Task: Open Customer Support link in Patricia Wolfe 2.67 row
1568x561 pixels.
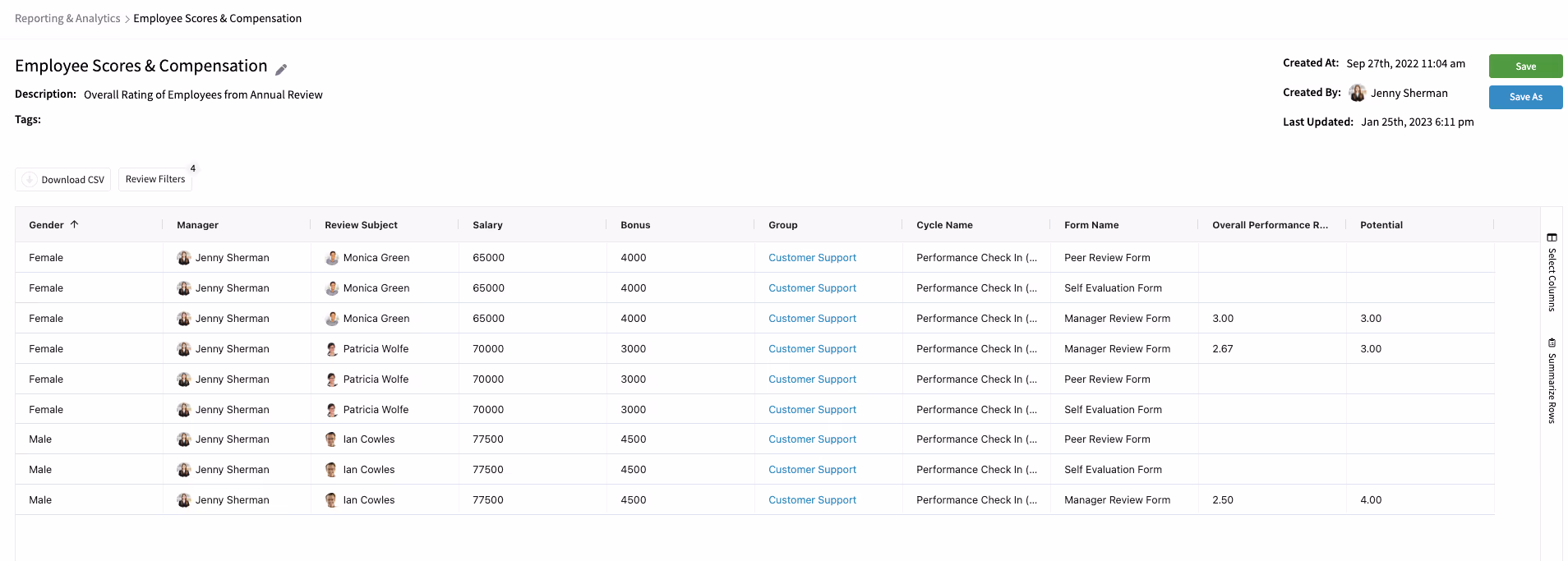Action: 812,349
